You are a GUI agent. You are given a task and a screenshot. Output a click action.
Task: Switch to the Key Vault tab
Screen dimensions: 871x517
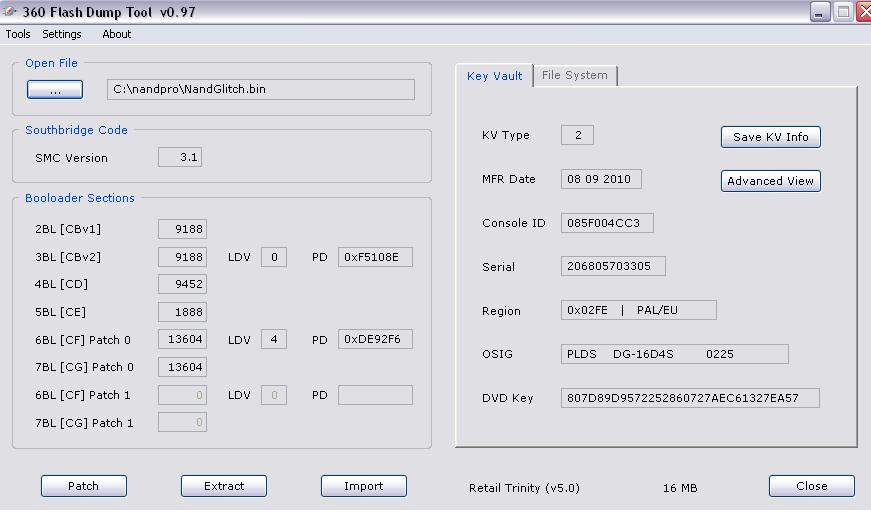point(494,76)
